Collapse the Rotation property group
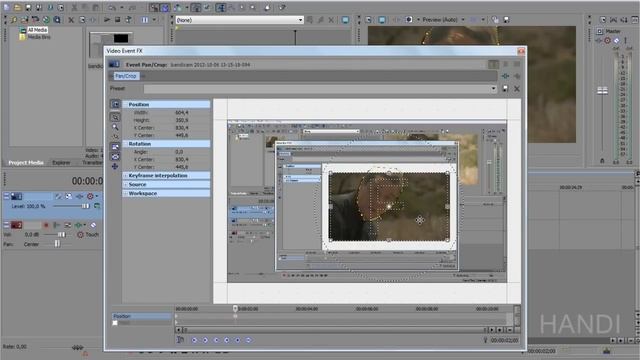Screen dimensions: 640x360 point(125,144)
